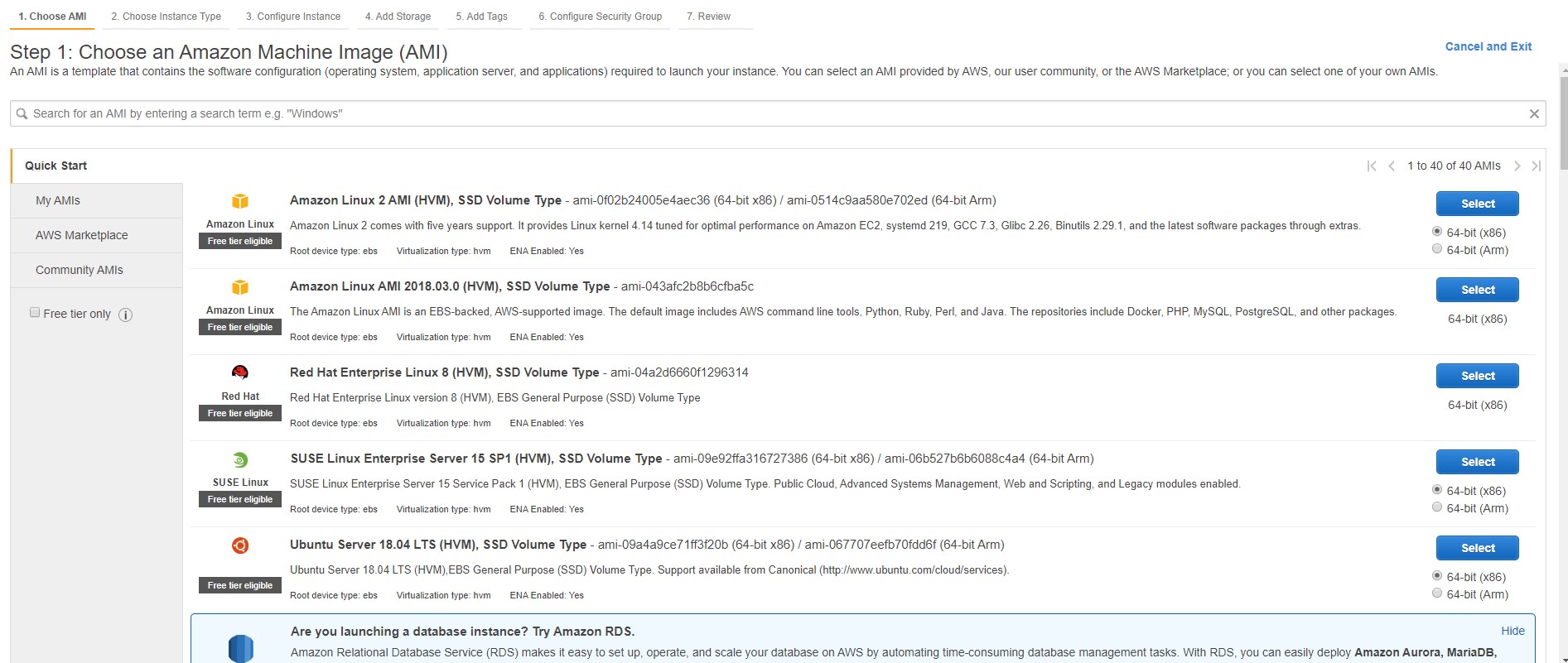Hide the Amazon RDS suggestion banner
1568x663 pixels.
(x=1513, y=631)
